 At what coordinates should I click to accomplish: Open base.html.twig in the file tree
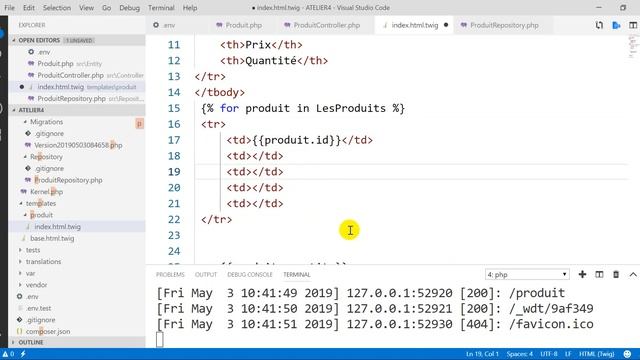[52, 238]
